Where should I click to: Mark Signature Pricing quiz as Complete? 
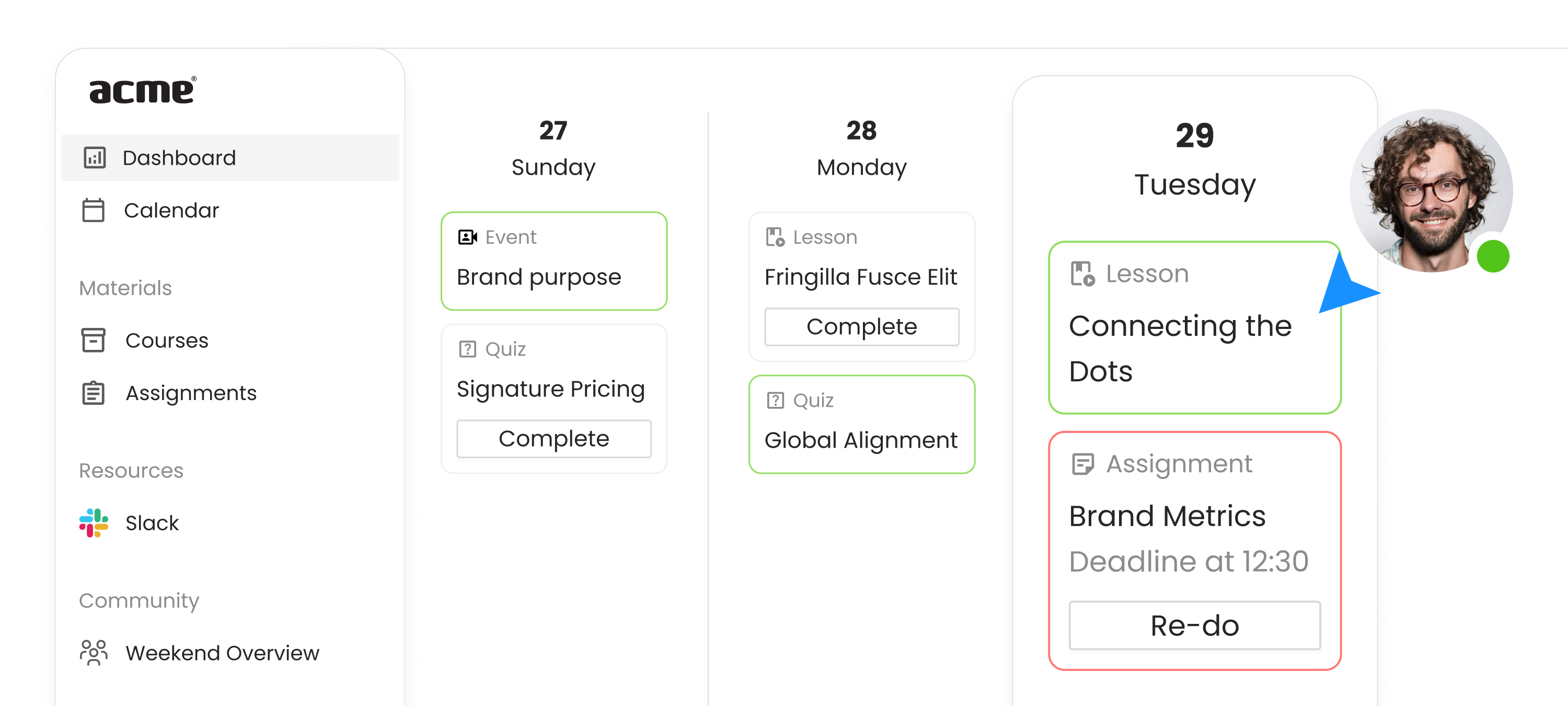(554, 439)
